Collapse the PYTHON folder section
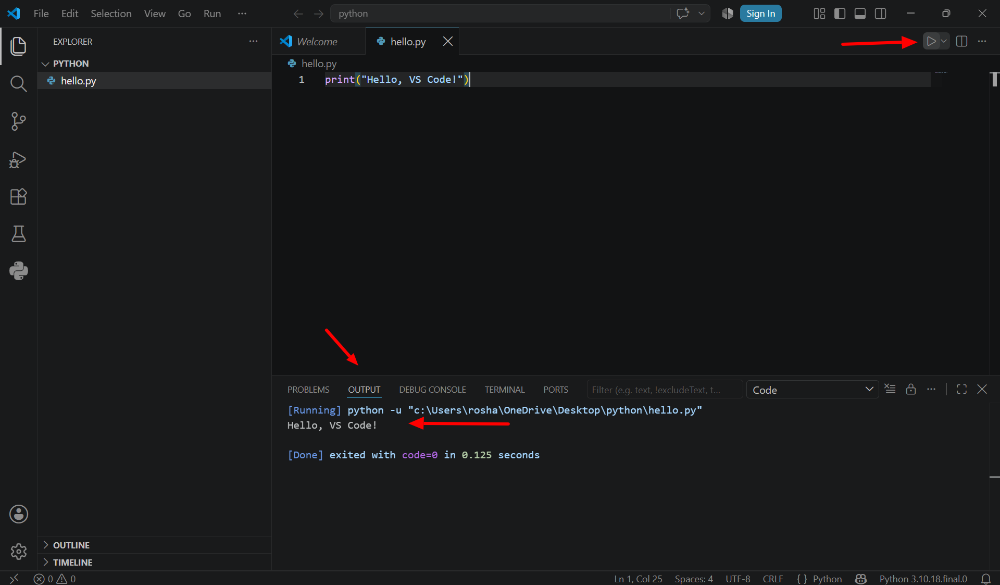The height and width of the screenshot is (585, 1000). tap(154, 64)
